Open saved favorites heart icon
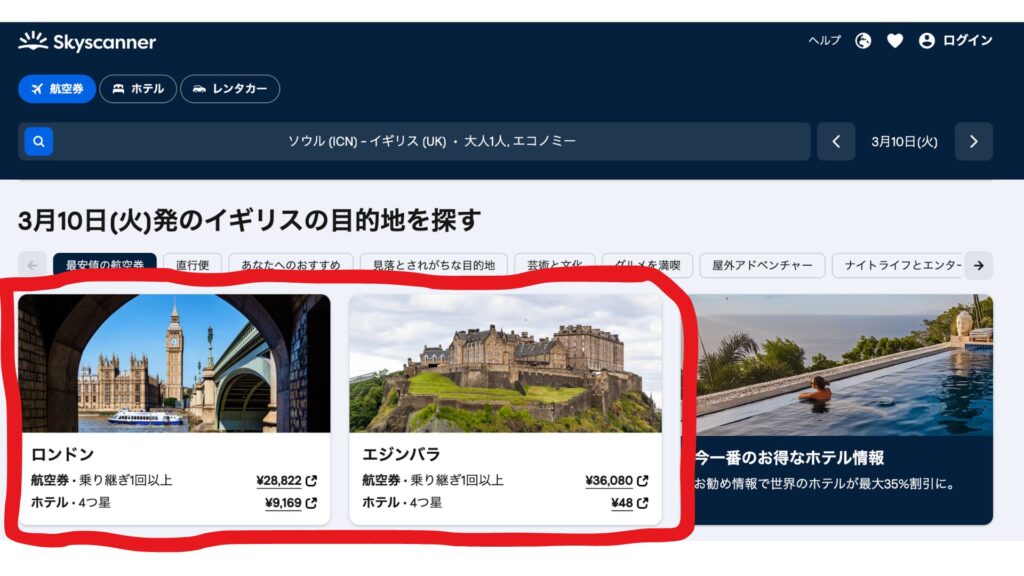The width and height of the screenshot is (1024, 576). pos(895,41)
